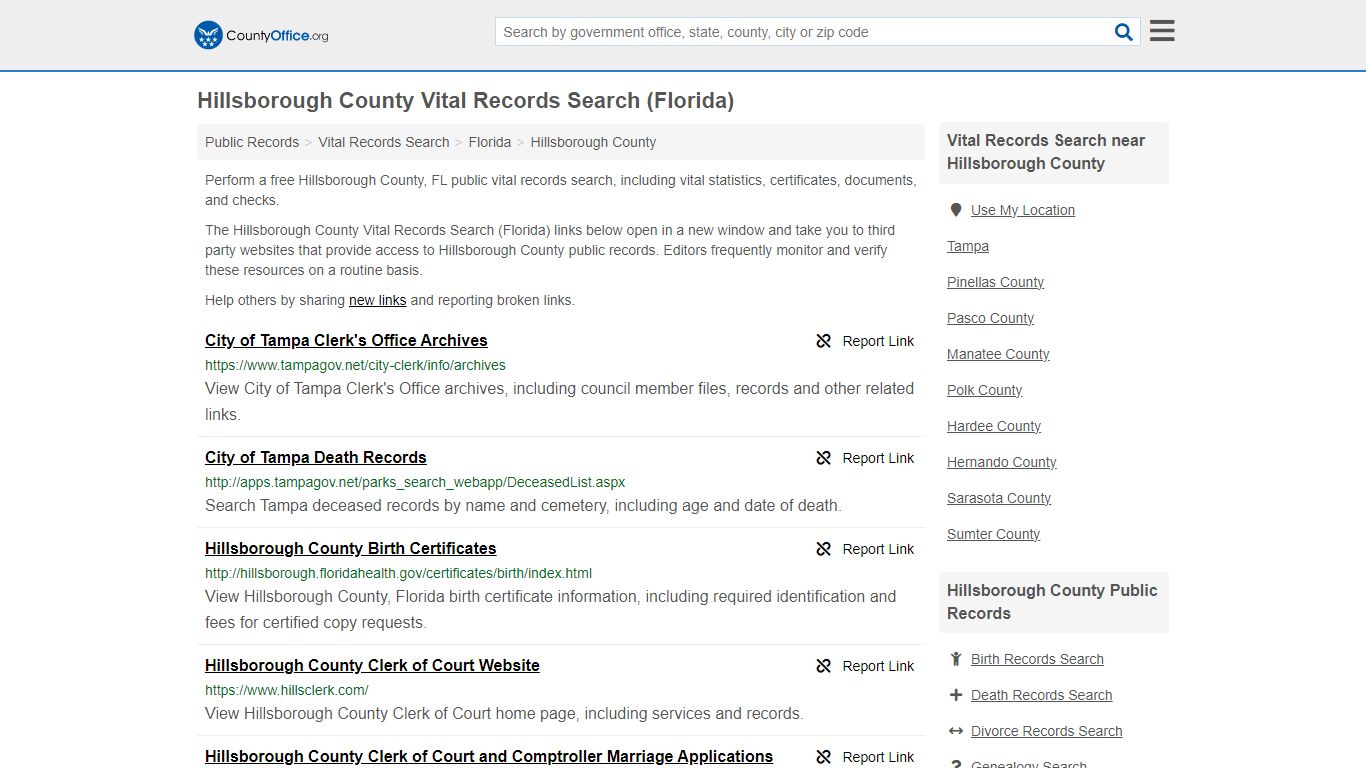
Task: Open tampagov.net city-clerk archives URL
Action: click(x=355, y=365)
